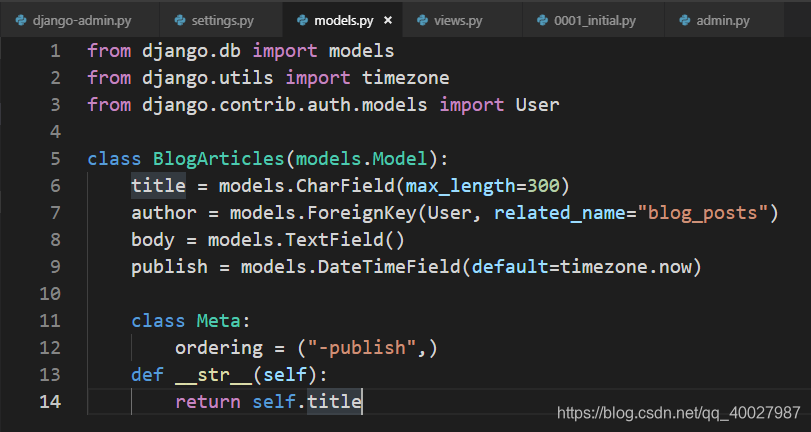The height and width of the screenshot is (432, 811).
Task: Click the Python icon on models.py tab
Action: 303,21
